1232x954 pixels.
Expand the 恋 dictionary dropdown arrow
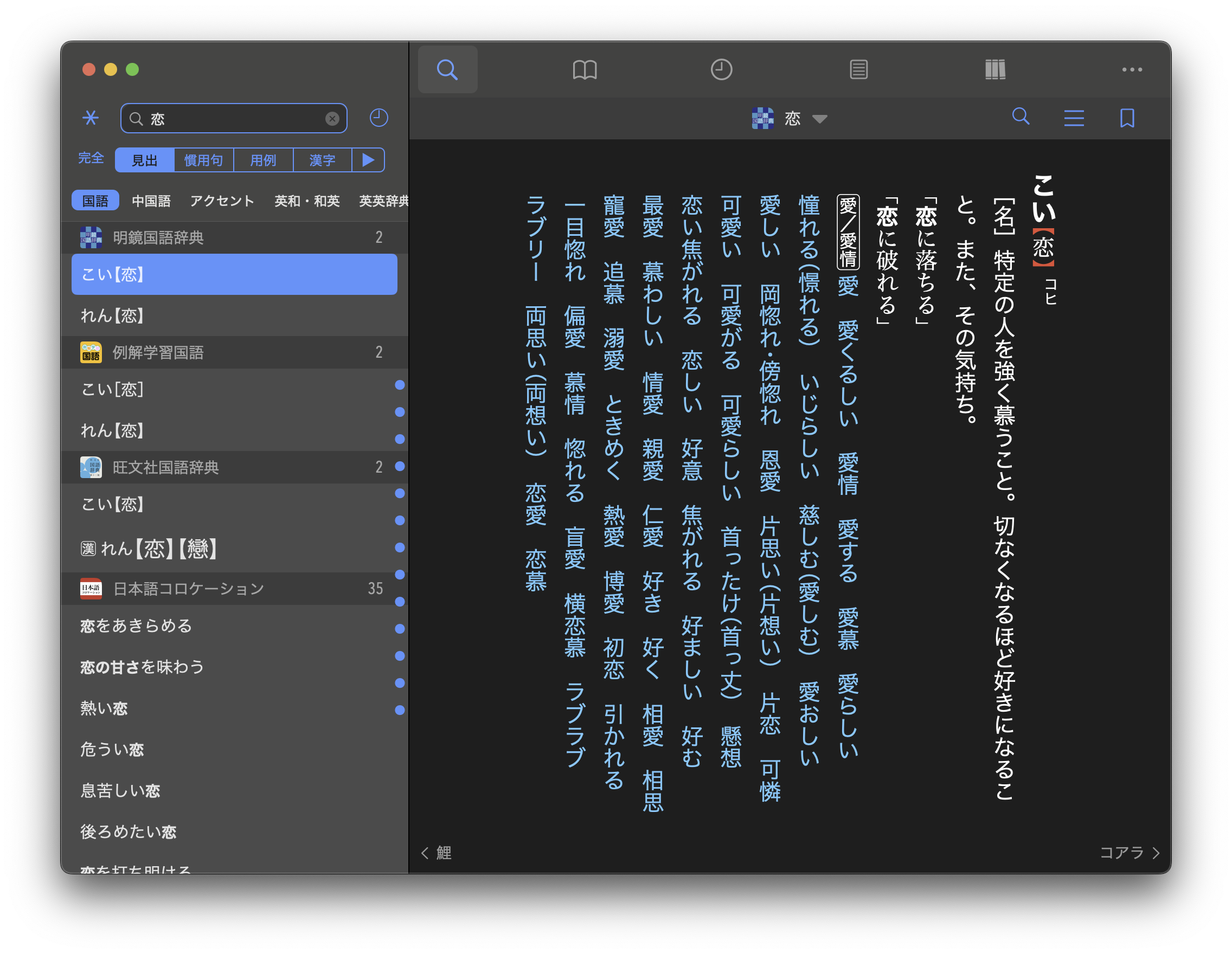[x=820, y=119]
